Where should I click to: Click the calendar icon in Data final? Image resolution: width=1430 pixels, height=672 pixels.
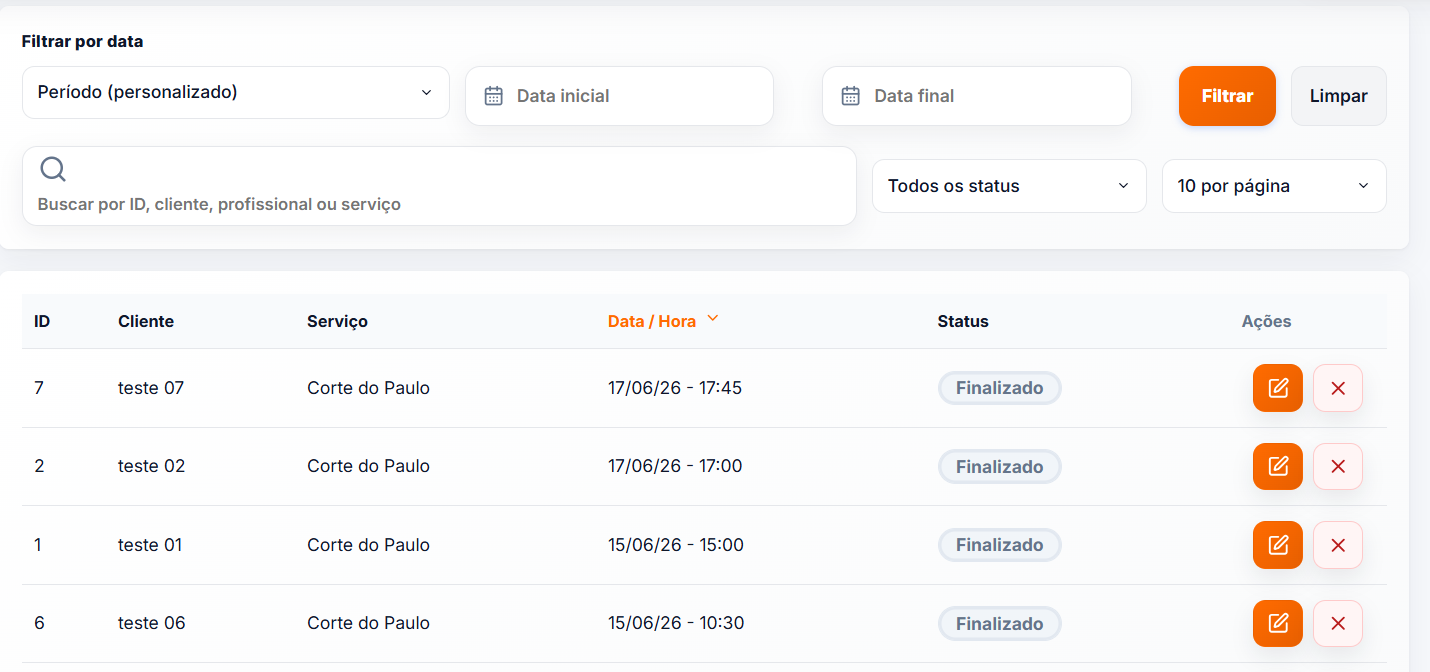851,96
